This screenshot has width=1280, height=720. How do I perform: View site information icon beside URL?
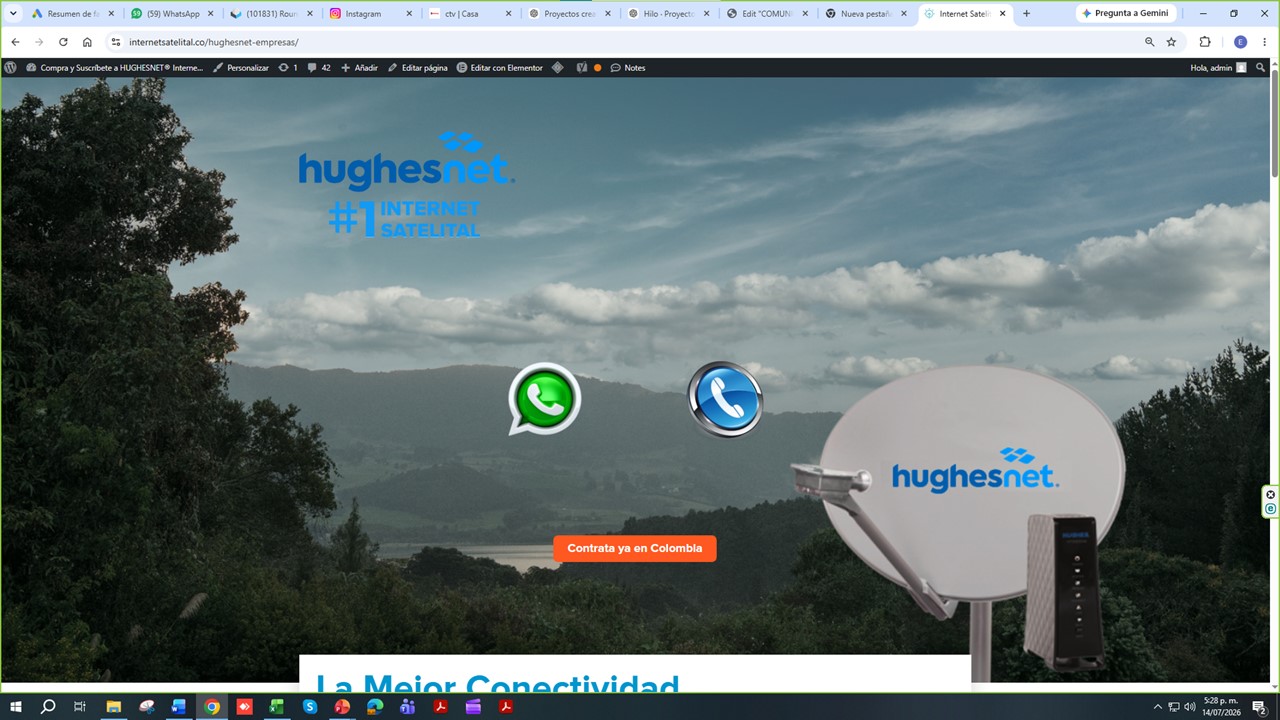[116, 42]
